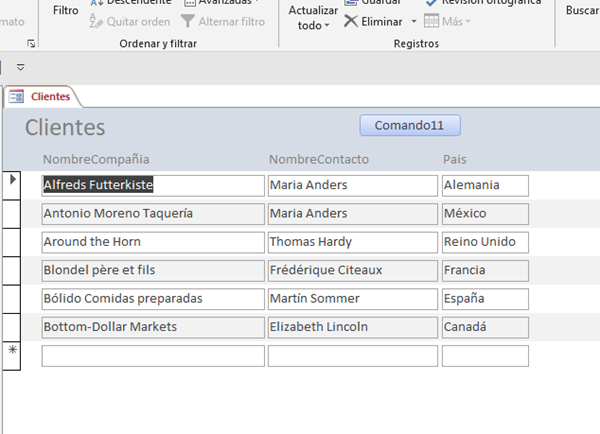Click the Quitar orden sort-clear icon

[96, 21]
